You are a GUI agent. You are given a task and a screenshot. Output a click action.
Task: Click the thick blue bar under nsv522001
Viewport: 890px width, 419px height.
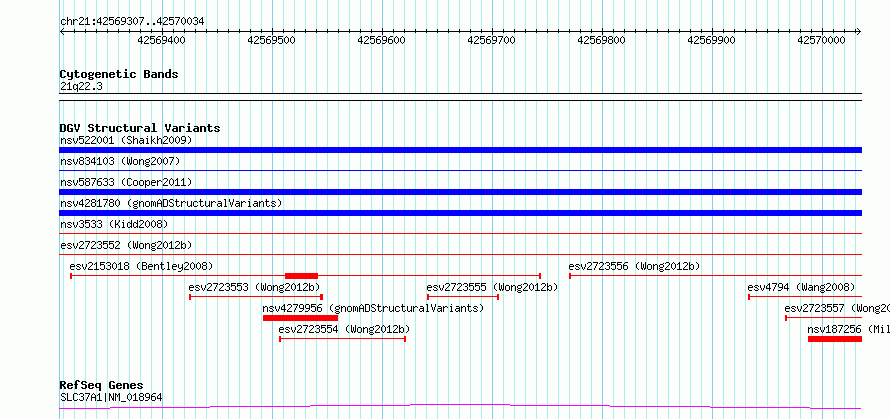pyautogui.click(x=460, y=150)
